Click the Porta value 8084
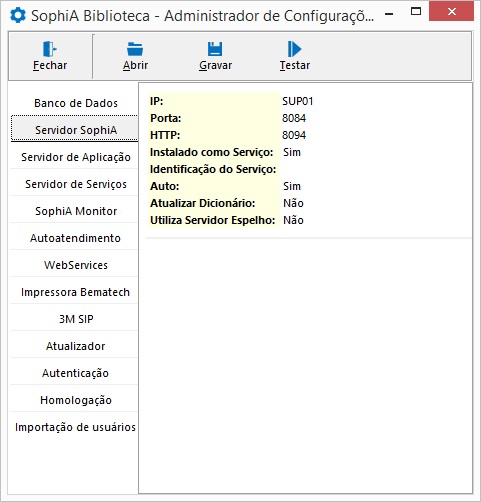 294,118
